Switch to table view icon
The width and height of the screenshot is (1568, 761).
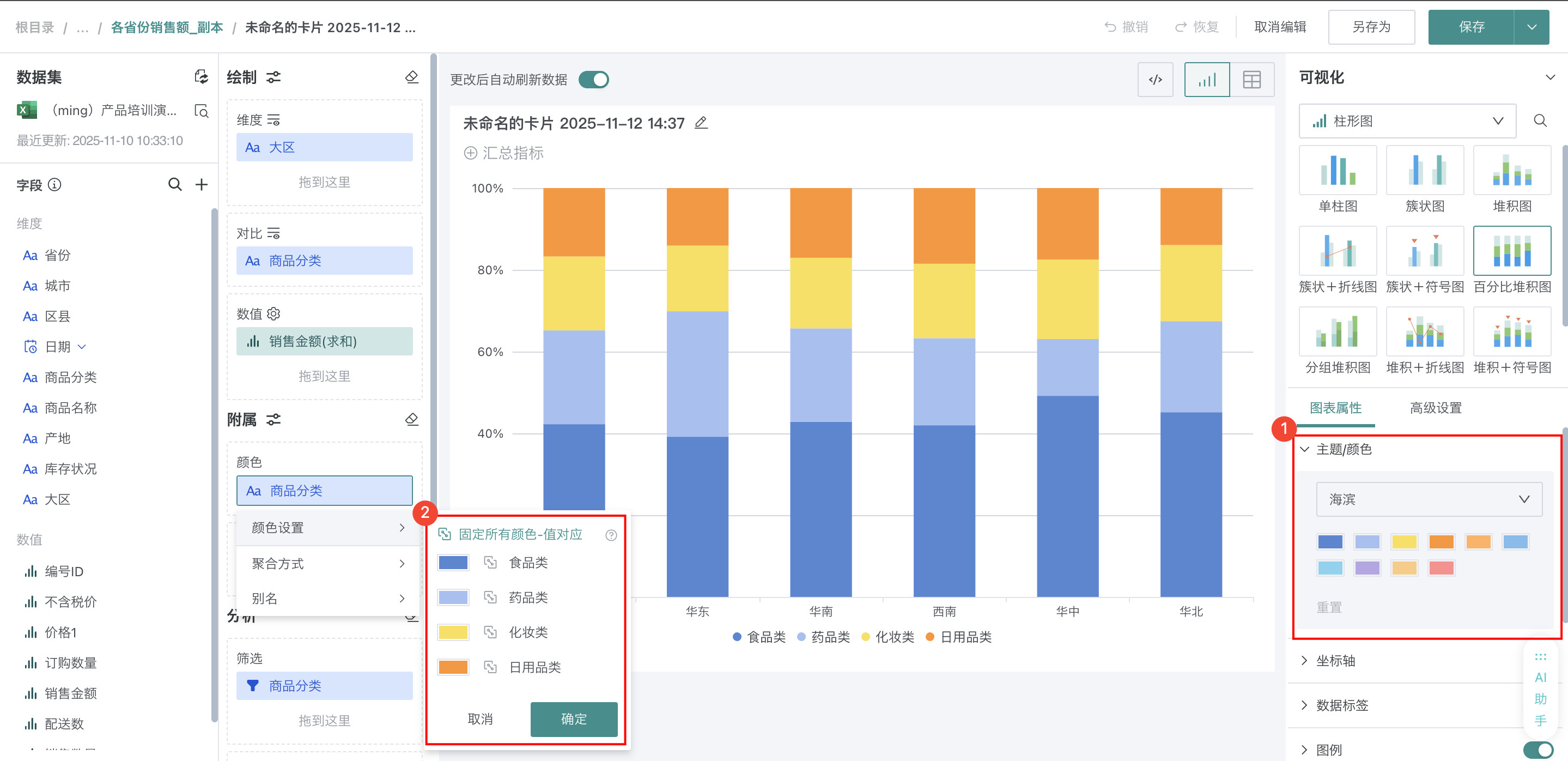pos(1251,80)
